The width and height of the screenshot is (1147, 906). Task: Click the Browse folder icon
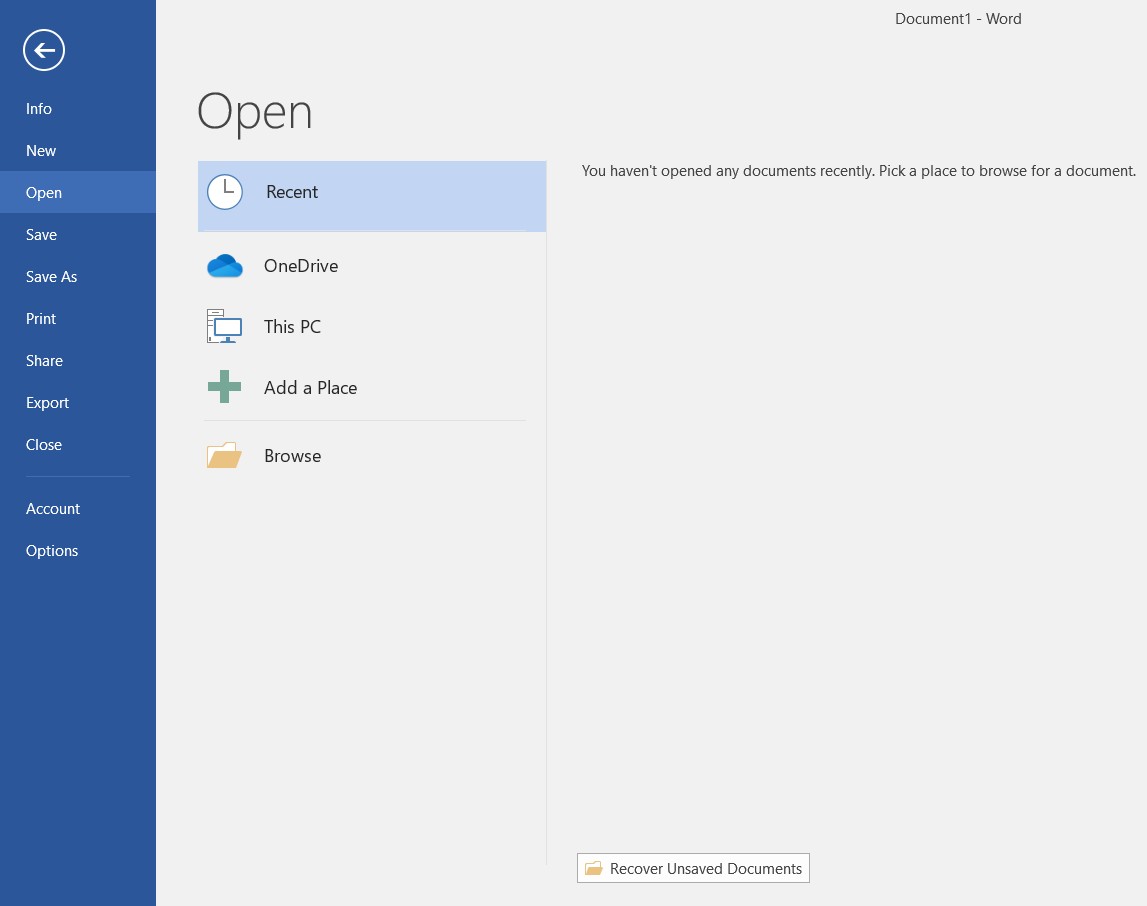tap(225, 455)
